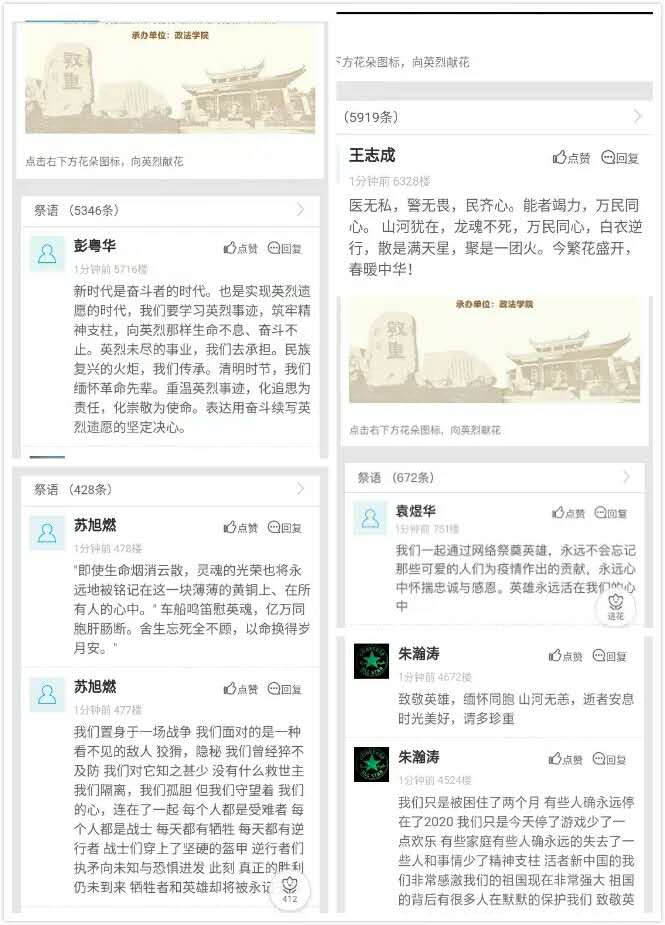Reply to 朱瀚涛's 4524楼 comment
Image resolution: width=665 pixels, height=925 pixels.
pyautogui.click(x=610, y=759)
